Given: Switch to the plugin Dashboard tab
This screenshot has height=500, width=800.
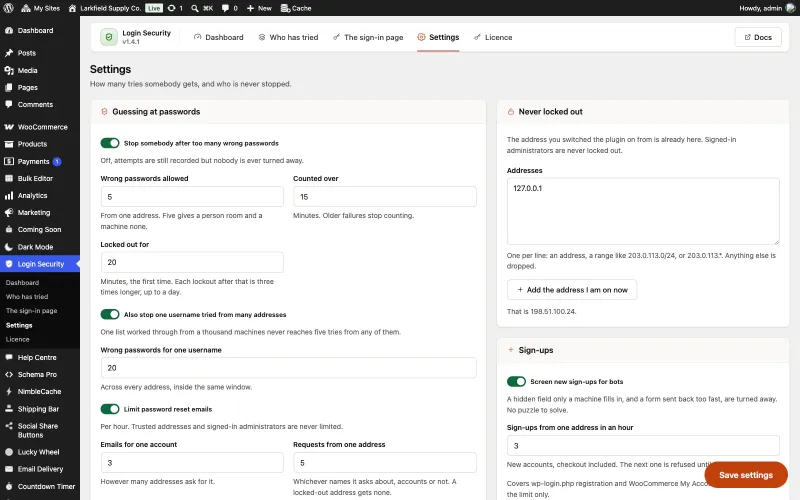Looking at the screenshot, I should click(x=218, y=37).
